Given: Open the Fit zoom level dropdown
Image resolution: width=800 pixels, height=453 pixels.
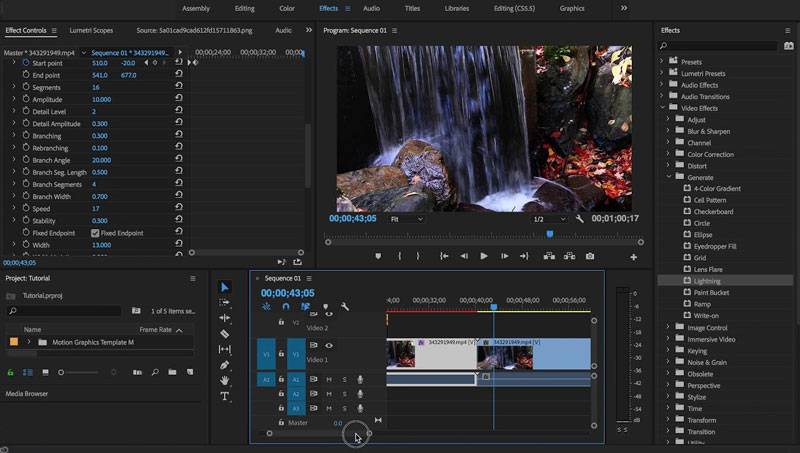Looking at the screenshot, I should click(407, 219).
